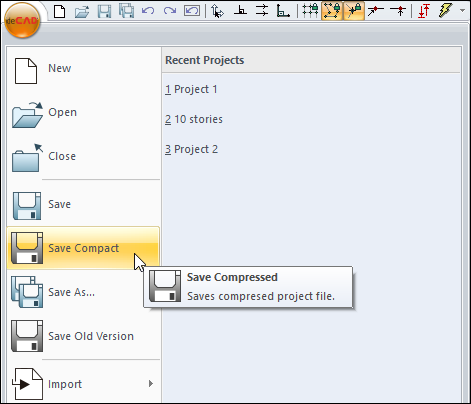Screen dimensions: 471x404
Task: Choose Save As... from the application menu
Action: (83, 292)
